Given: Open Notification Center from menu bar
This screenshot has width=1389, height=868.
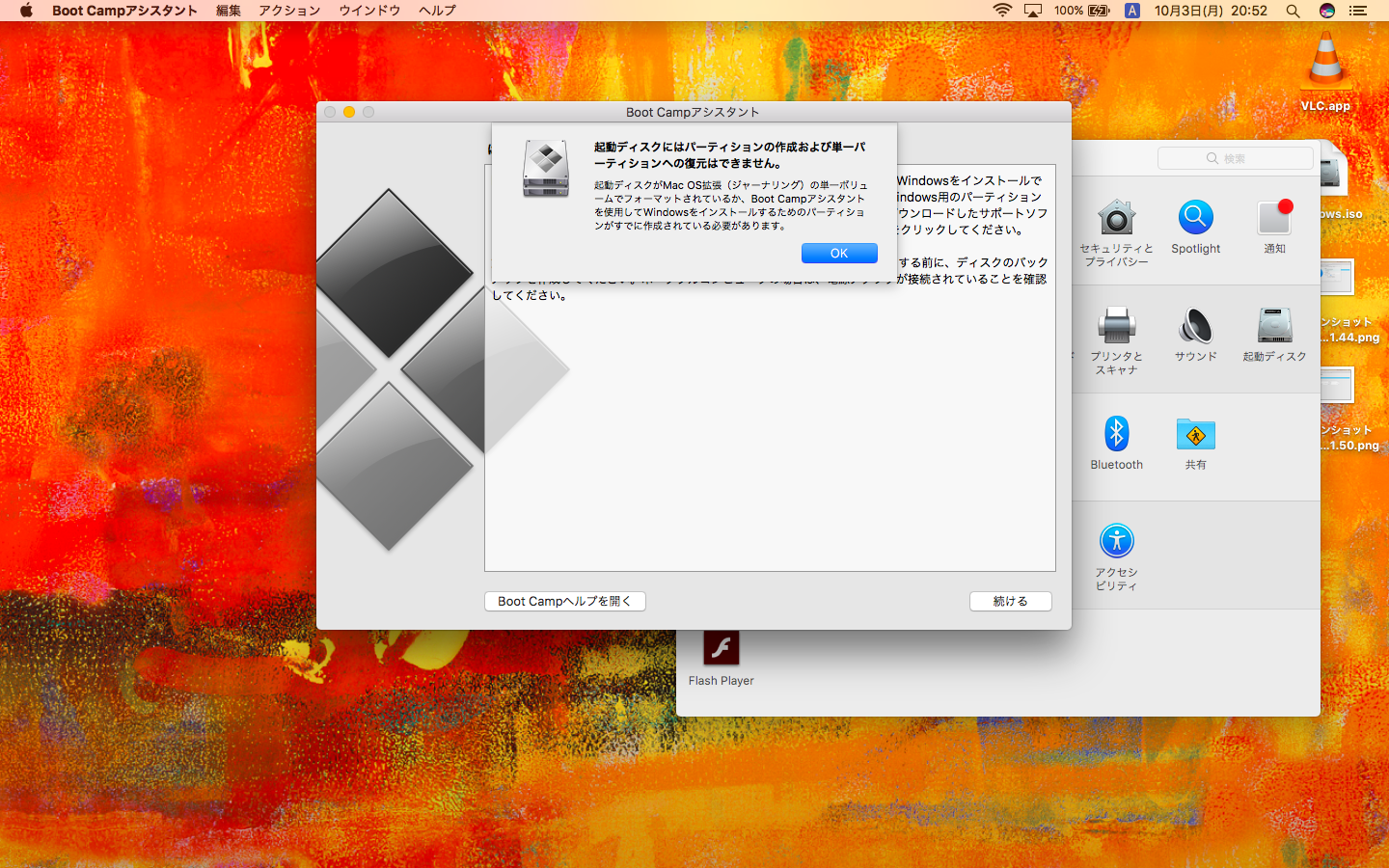Looking at the screenshot, I should 1358,11.
